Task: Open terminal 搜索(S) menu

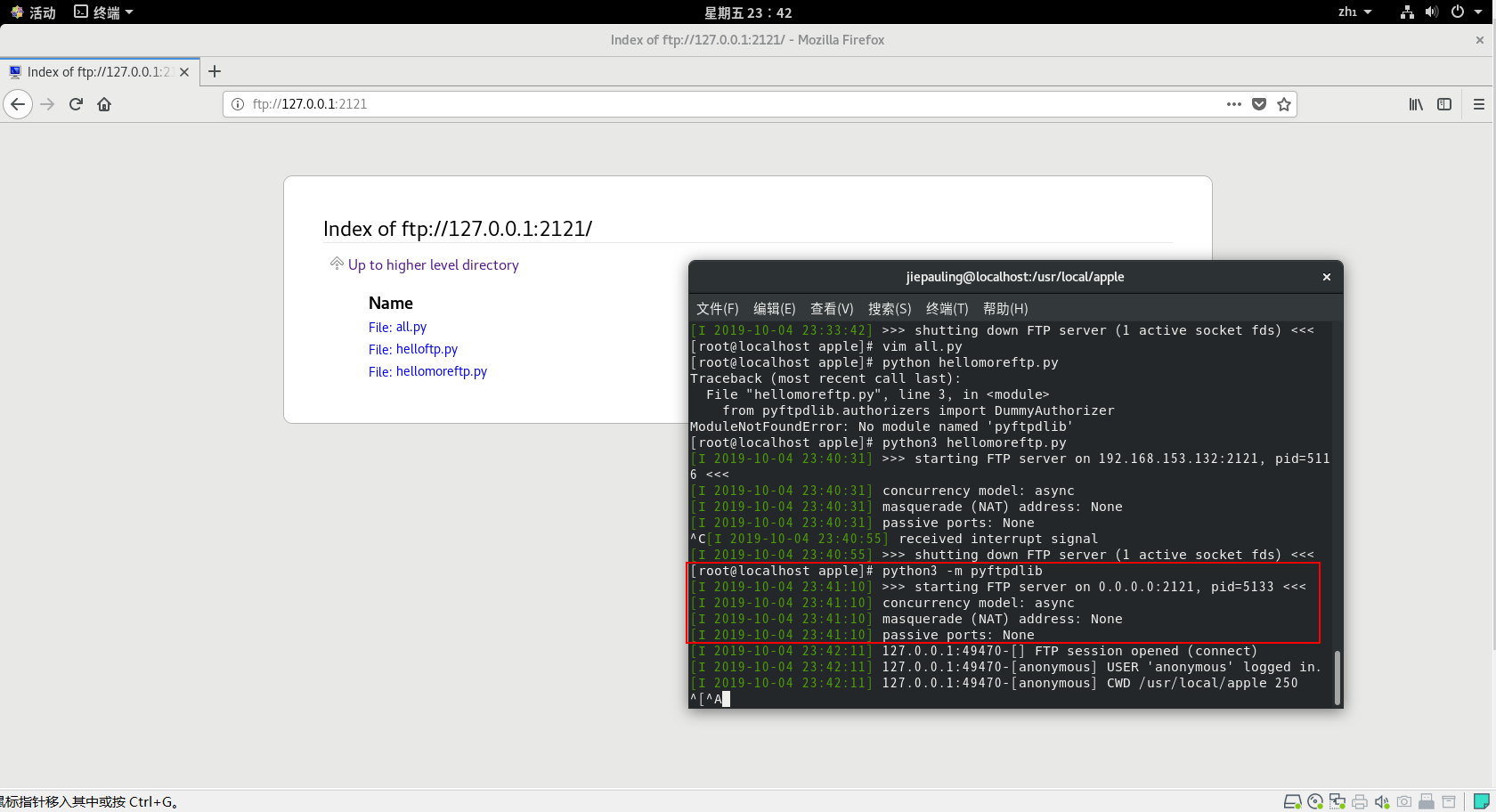Action: 890,309
